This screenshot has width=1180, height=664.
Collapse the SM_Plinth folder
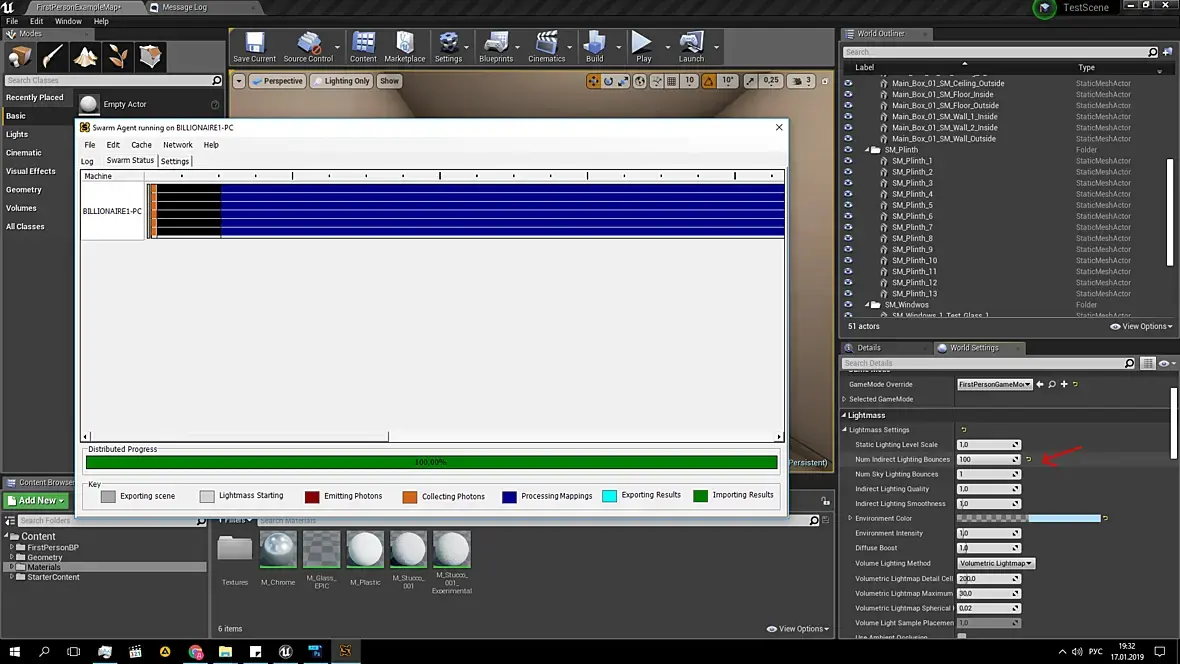click(x=866, y=150)
